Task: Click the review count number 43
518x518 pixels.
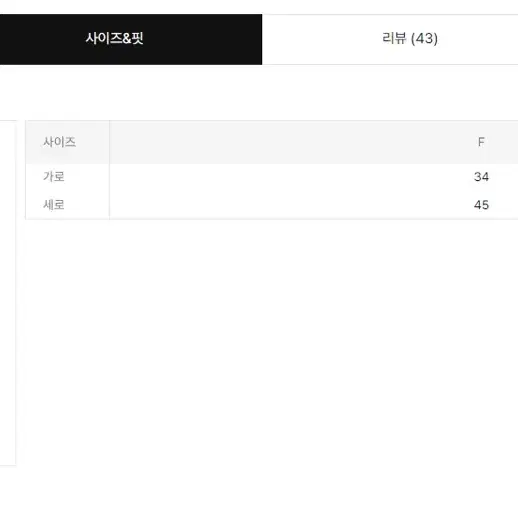Action: coord(424,39)
